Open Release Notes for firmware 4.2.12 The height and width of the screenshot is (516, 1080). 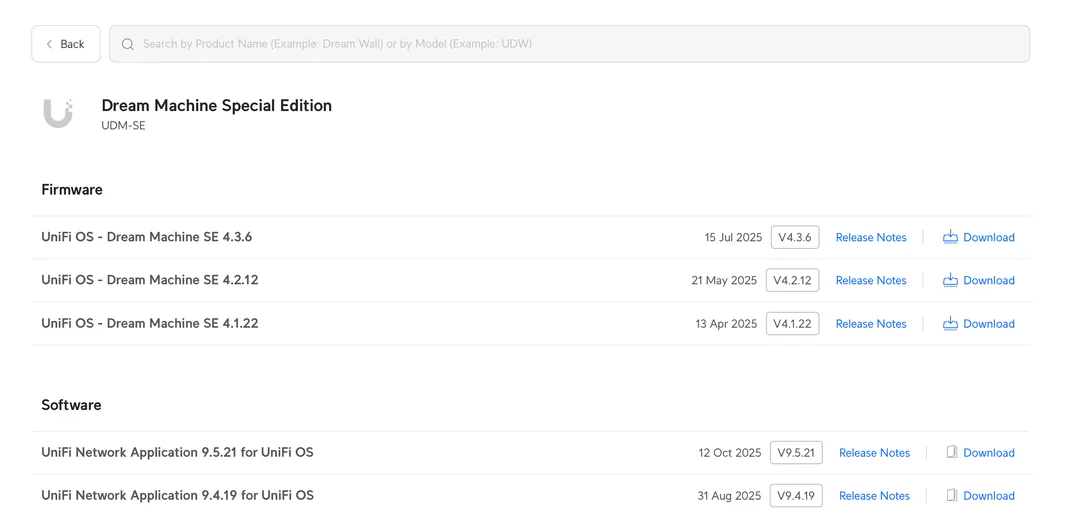click(x=871, y=280)
